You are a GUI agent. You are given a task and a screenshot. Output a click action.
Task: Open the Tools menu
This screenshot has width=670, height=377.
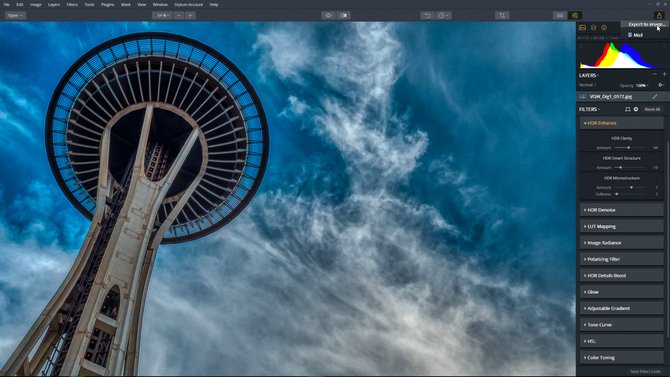pyautogui.click(x=89, y=4)
